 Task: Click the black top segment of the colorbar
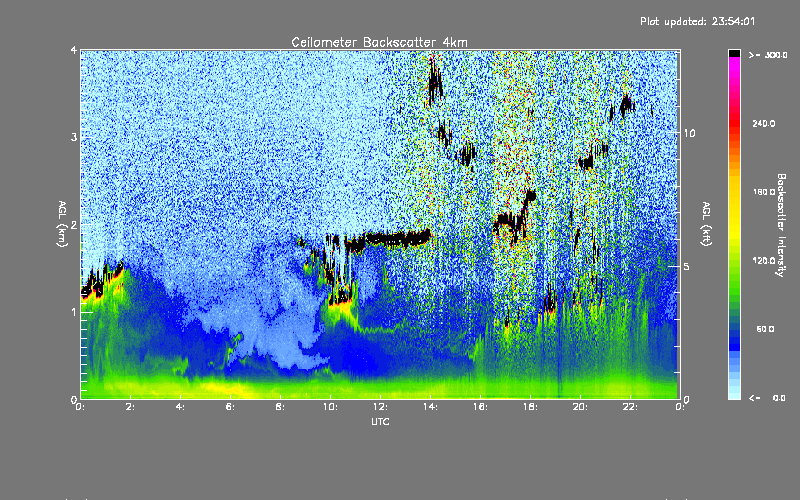point(734,53)
